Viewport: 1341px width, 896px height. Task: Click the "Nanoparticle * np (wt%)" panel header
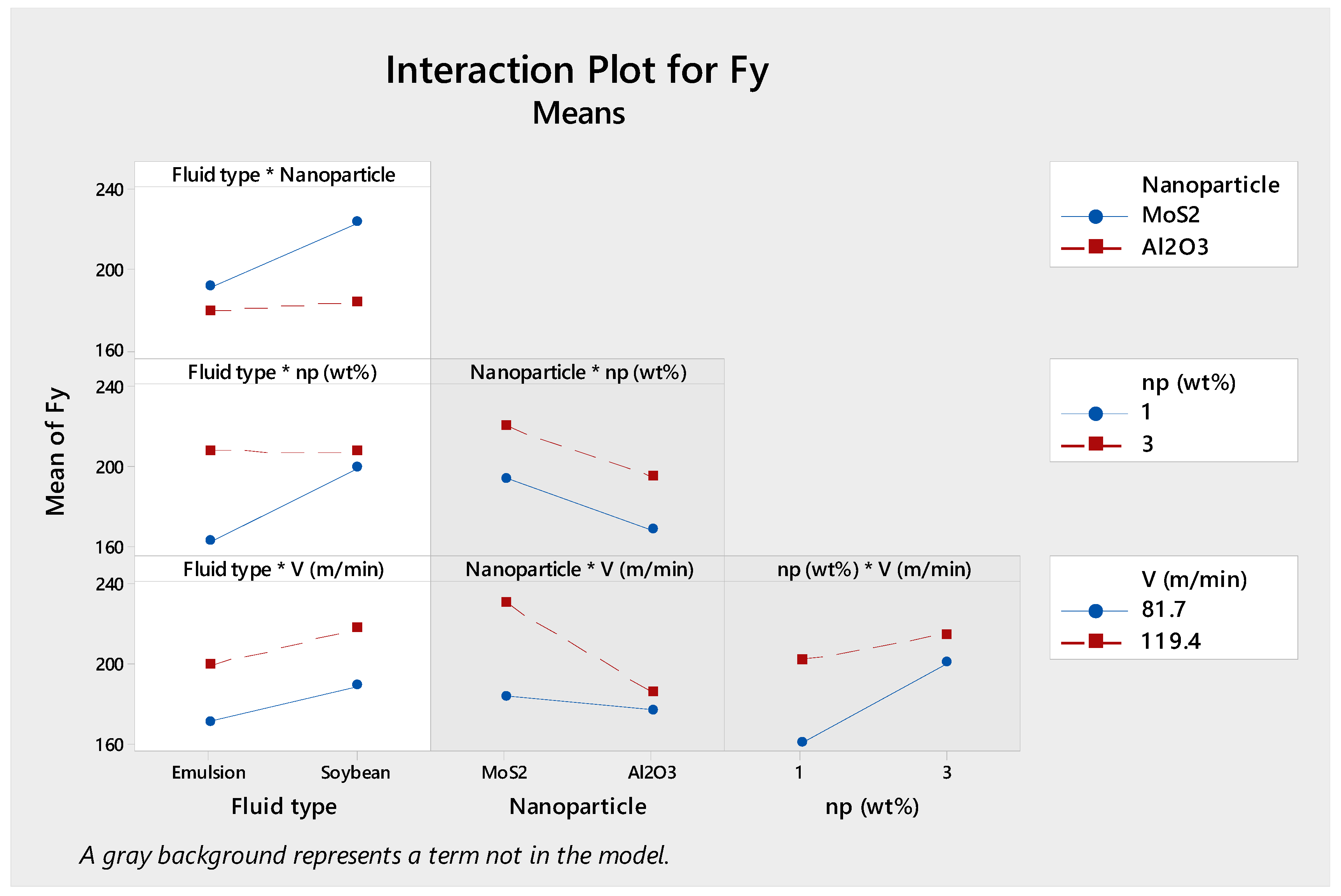click(x=578, y=372)
